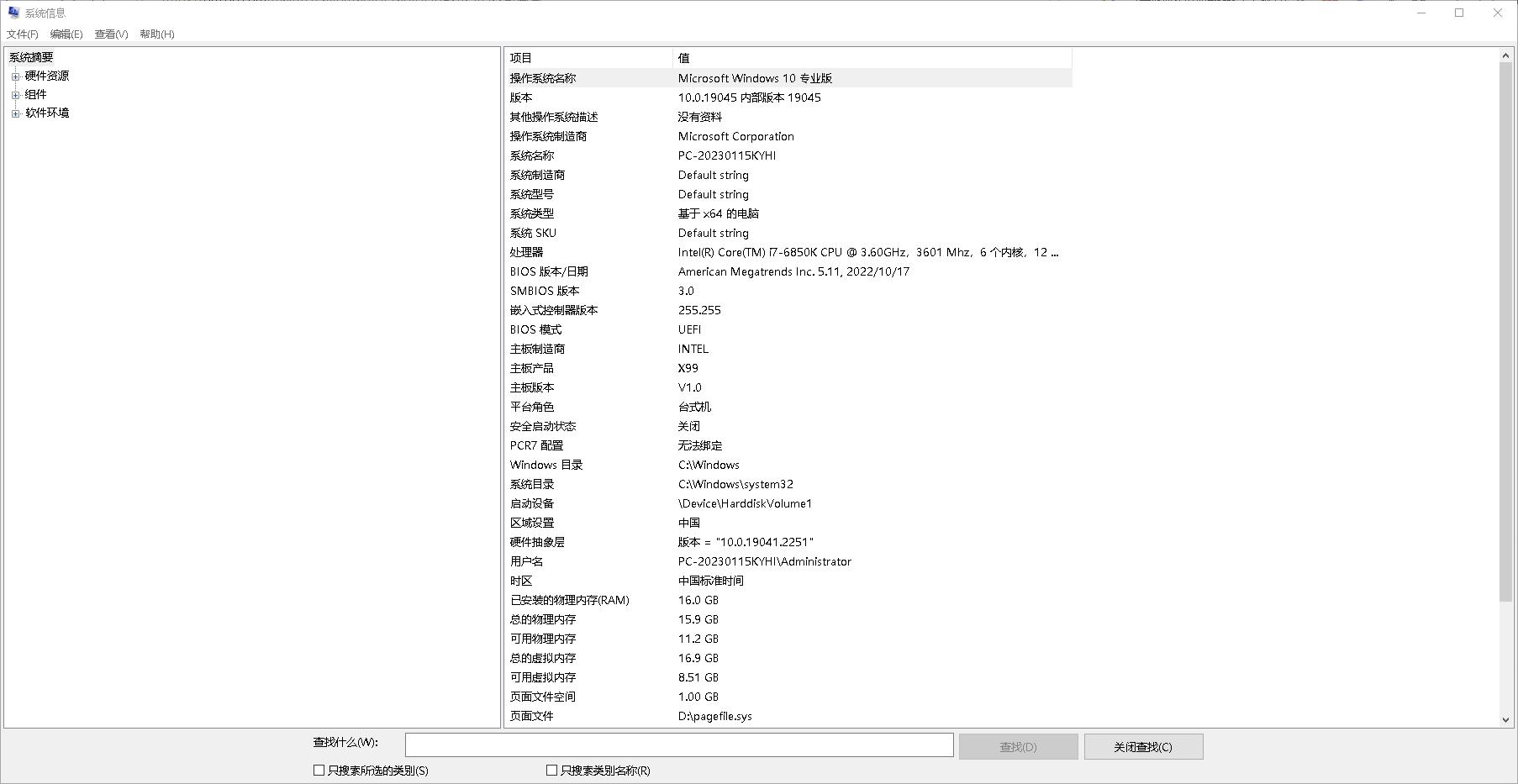Image resolution: width=1518 pixels, height=784 pixels.
Task: Click inside the 查找什么 search field
Action: [x=679, y=745]
